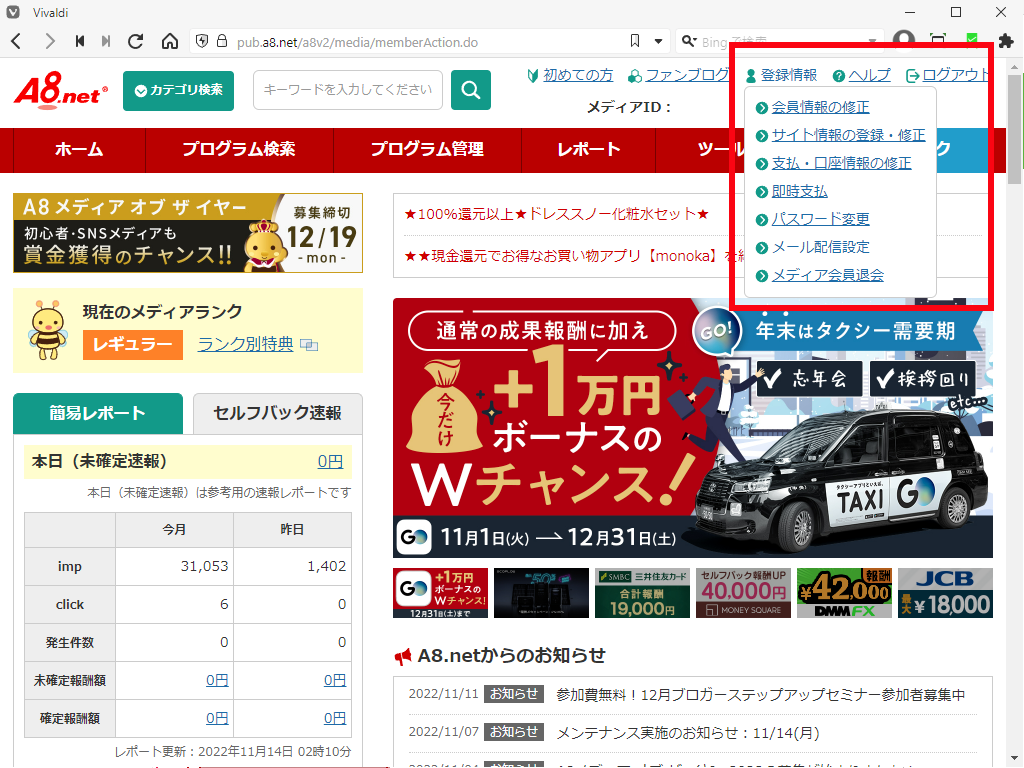Select 会員情報の修正 from the menu

point(820,107)
